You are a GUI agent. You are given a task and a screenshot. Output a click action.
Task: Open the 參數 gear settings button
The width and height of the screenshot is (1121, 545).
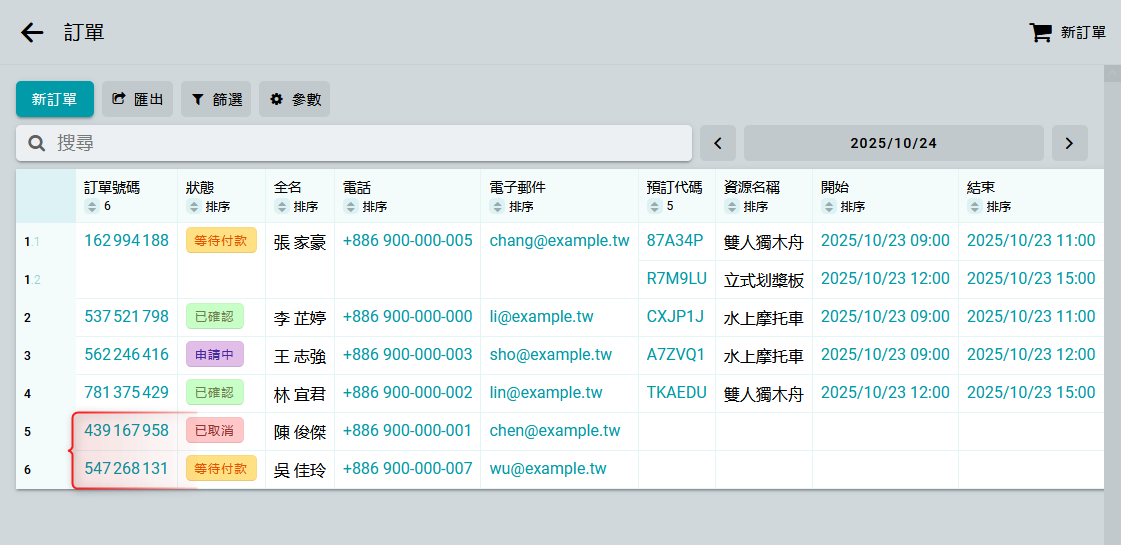pos(294,99)
